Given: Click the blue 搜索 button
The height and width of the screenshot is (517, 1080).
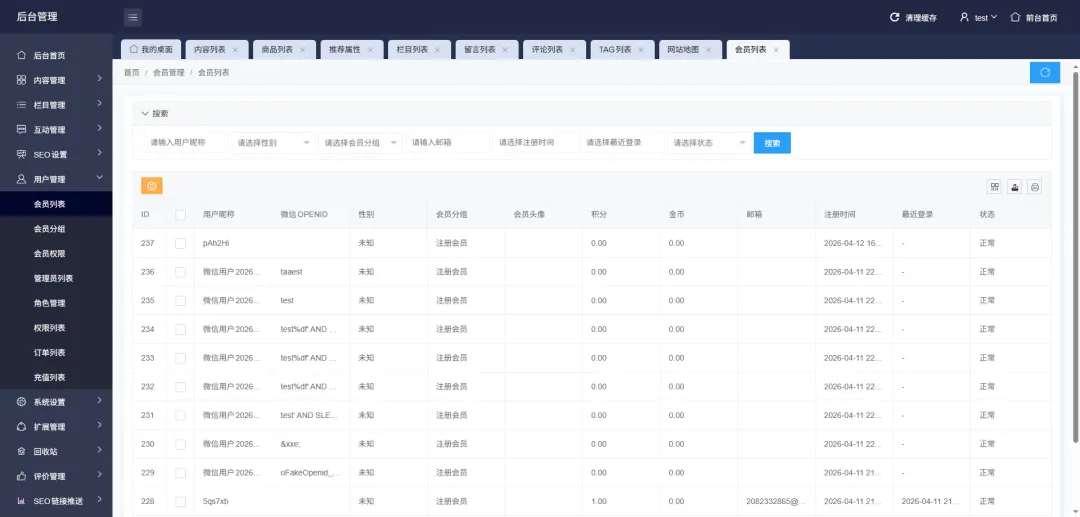Looking at the screenshot, I should (x=772, y=143).
